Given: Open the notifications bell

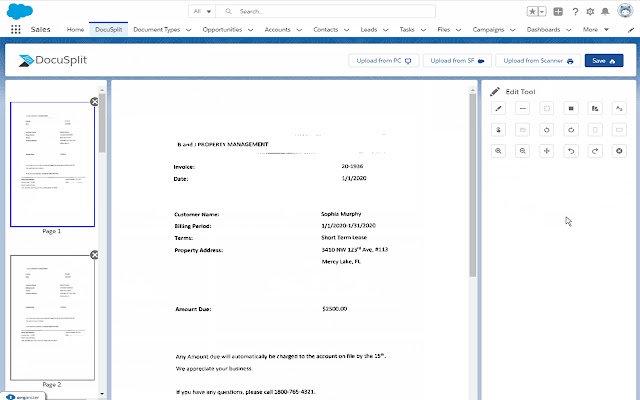Looking at the screenshot, I should pyautogui.click(x=605, y=11).
